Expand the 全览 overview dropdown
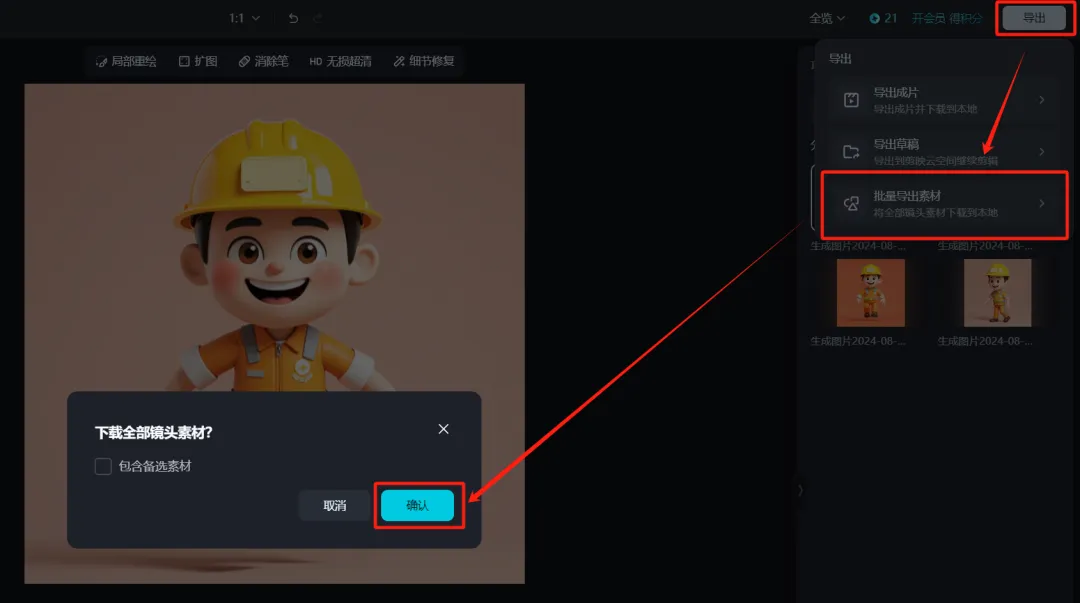The height and width of the screenshot is (603, 1080). [827, 18]
